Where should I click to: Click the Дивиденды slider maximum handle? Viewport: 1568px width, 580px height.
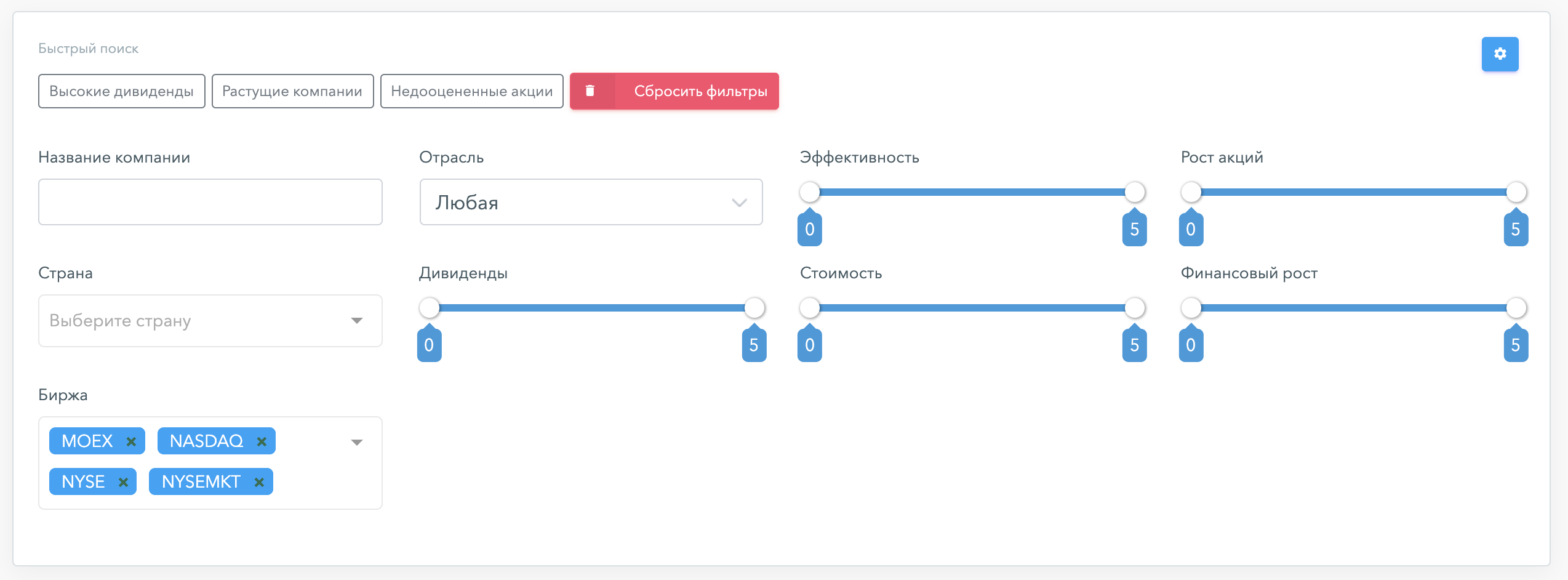pos(754,308)
